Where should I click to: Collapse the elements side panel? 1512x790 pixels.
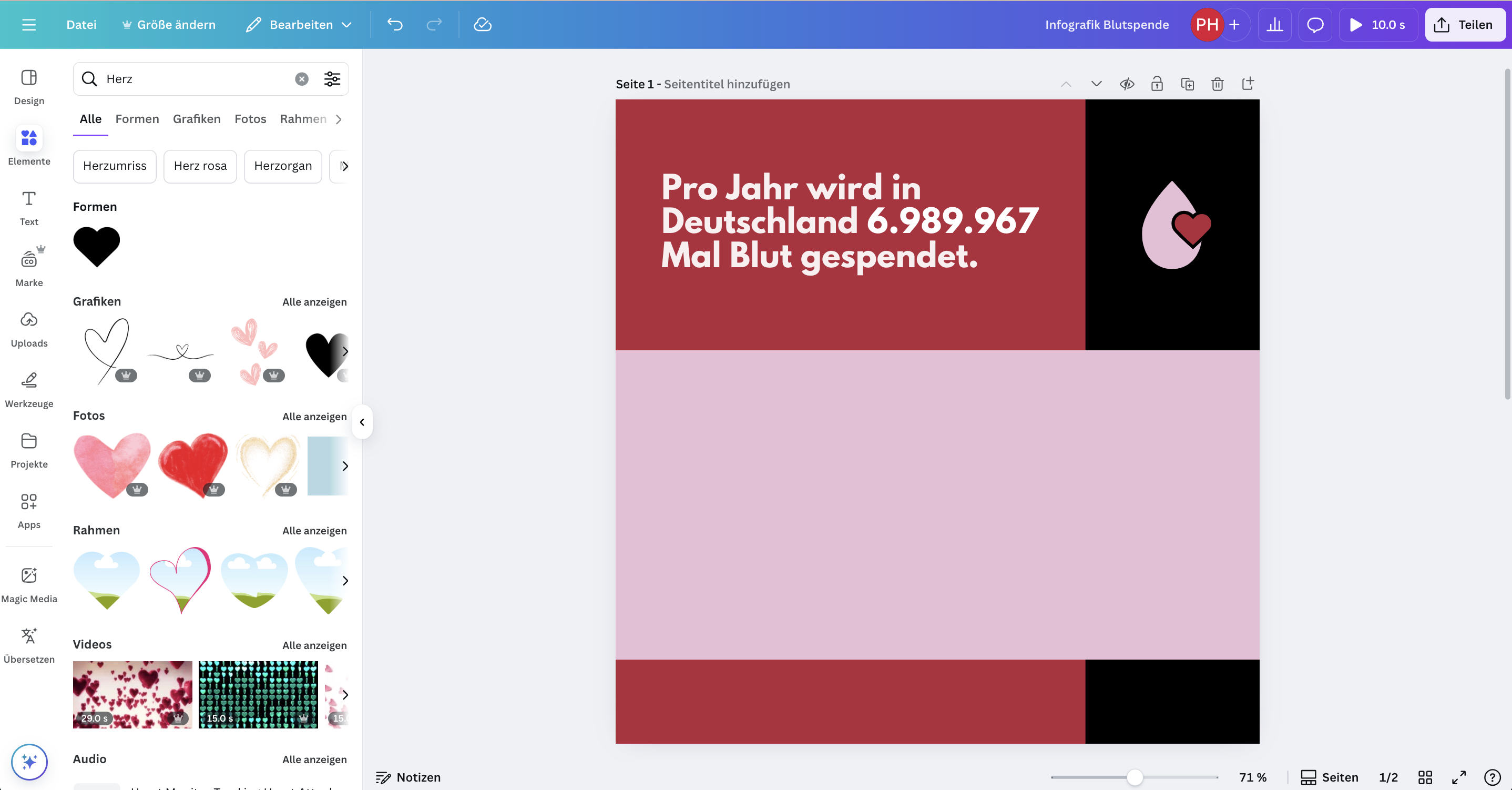click(362, 422)
